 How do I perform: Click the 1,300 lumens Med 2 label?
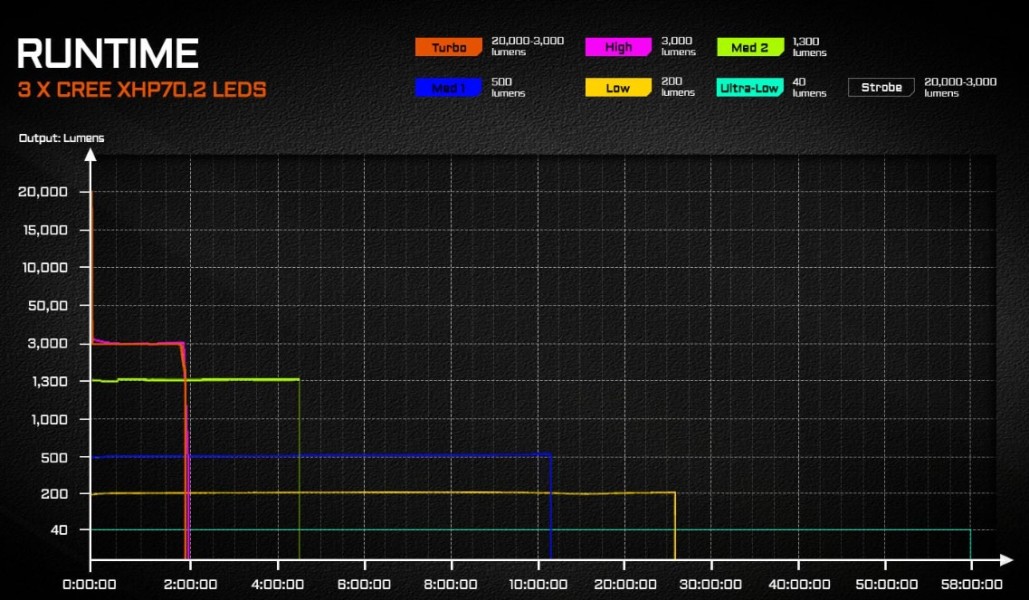pyautogui.click(x=810, y=46)
